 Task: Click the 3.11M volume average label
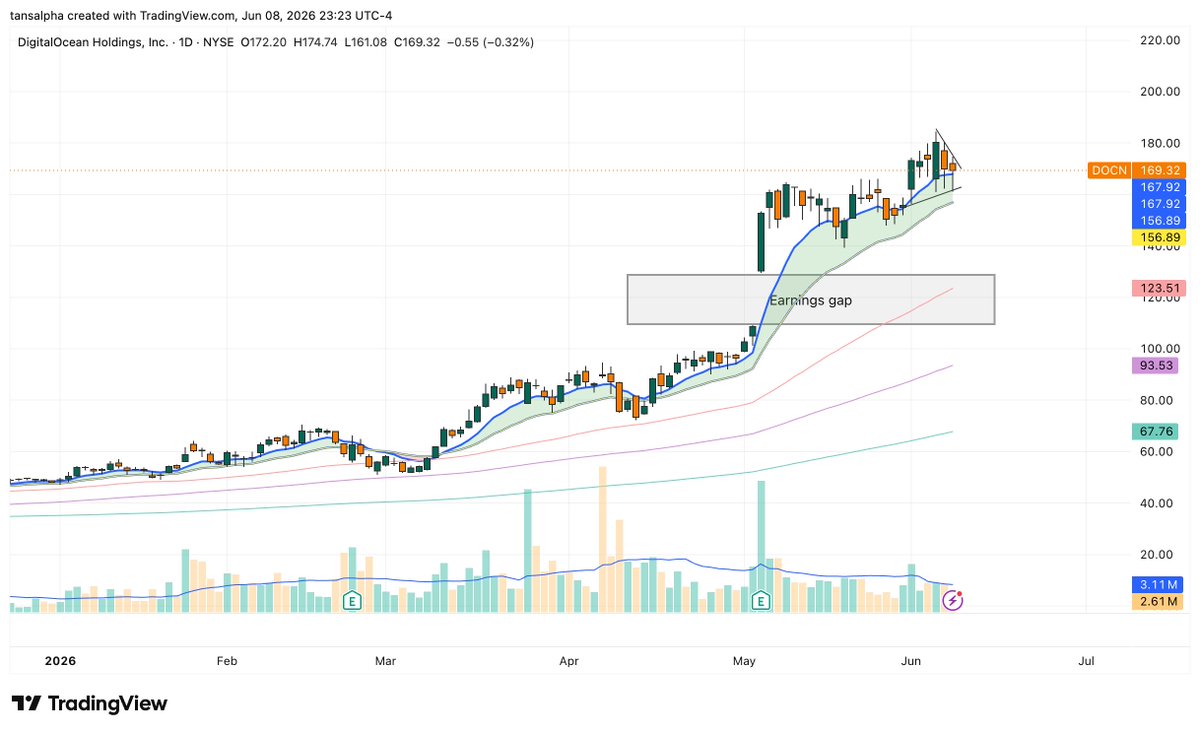[1157, 584]
